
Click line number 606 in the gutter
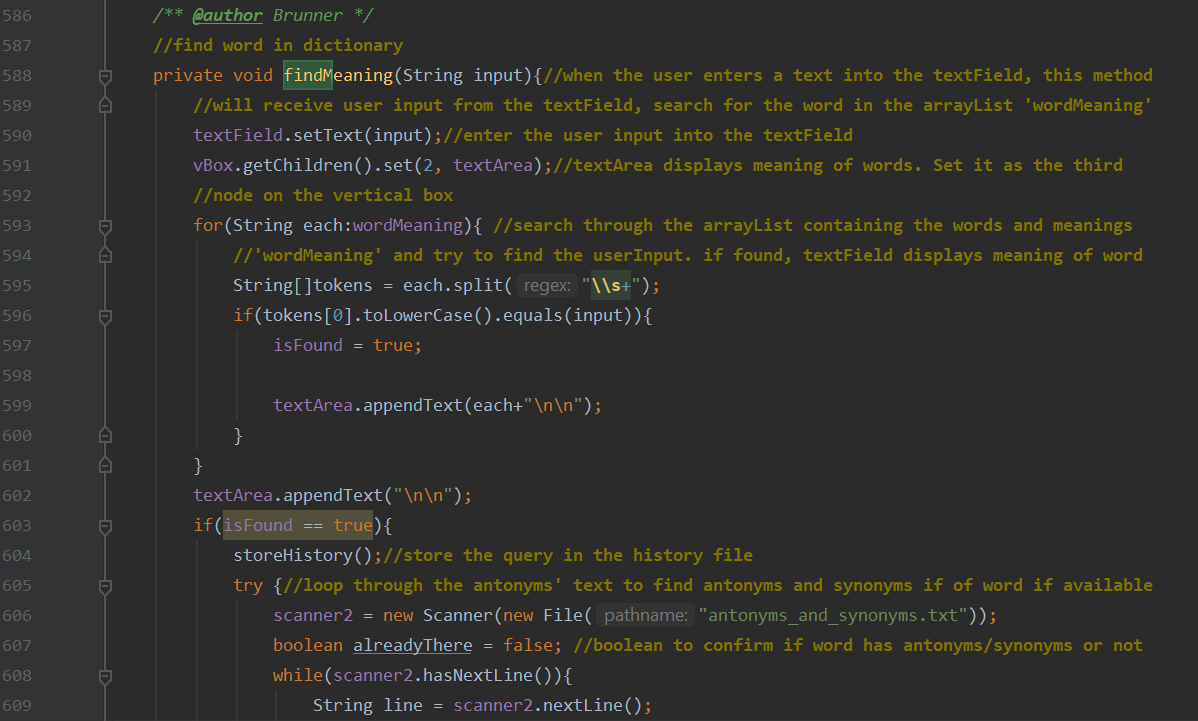point(17,616)
